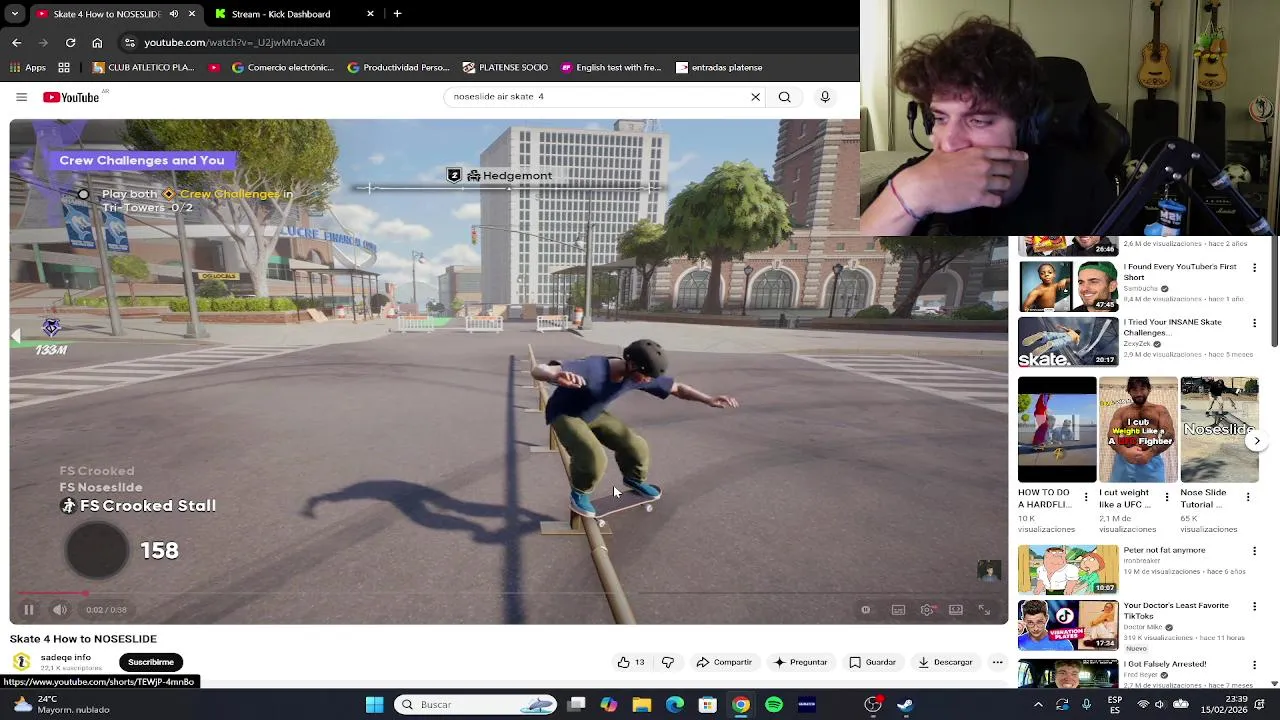Reload the current page
Viewport: 1280px width, 720px height.
pyautogui.click(x=70, y=42)
